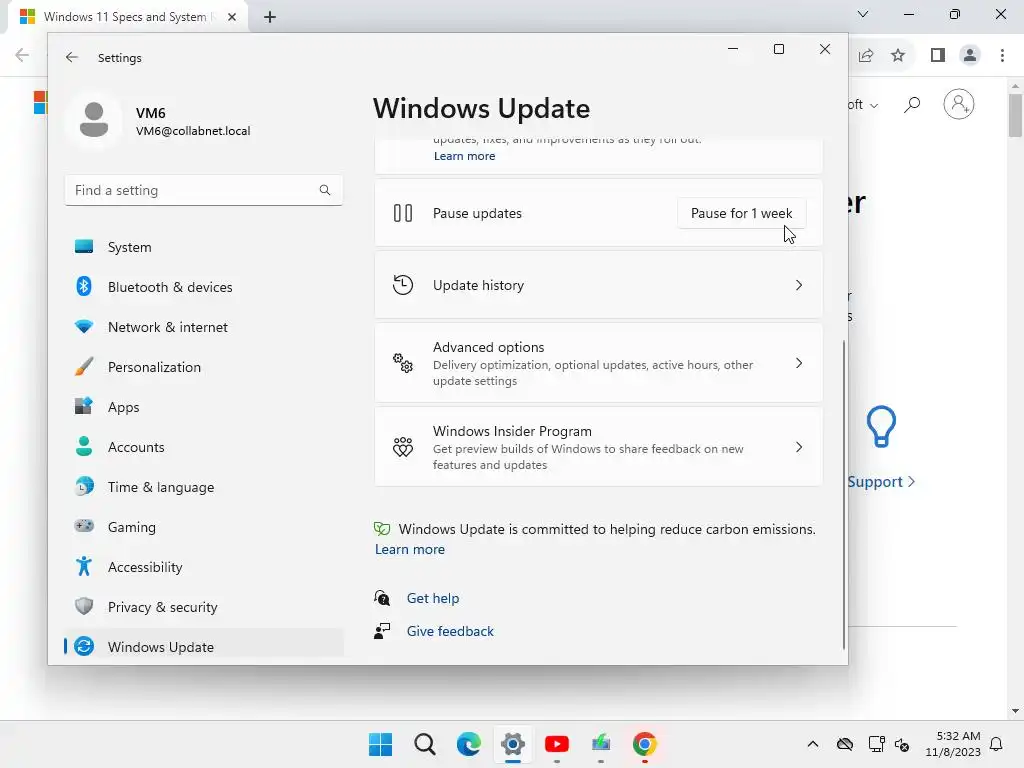The width and height of the screenshot is (1024, 768).
Task: Click Learn more about carbon emissions link
Action: click(409, 549)
